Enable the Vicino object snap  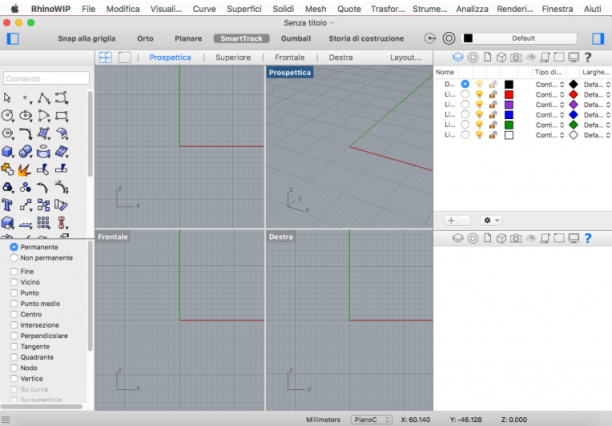(14, 282)
